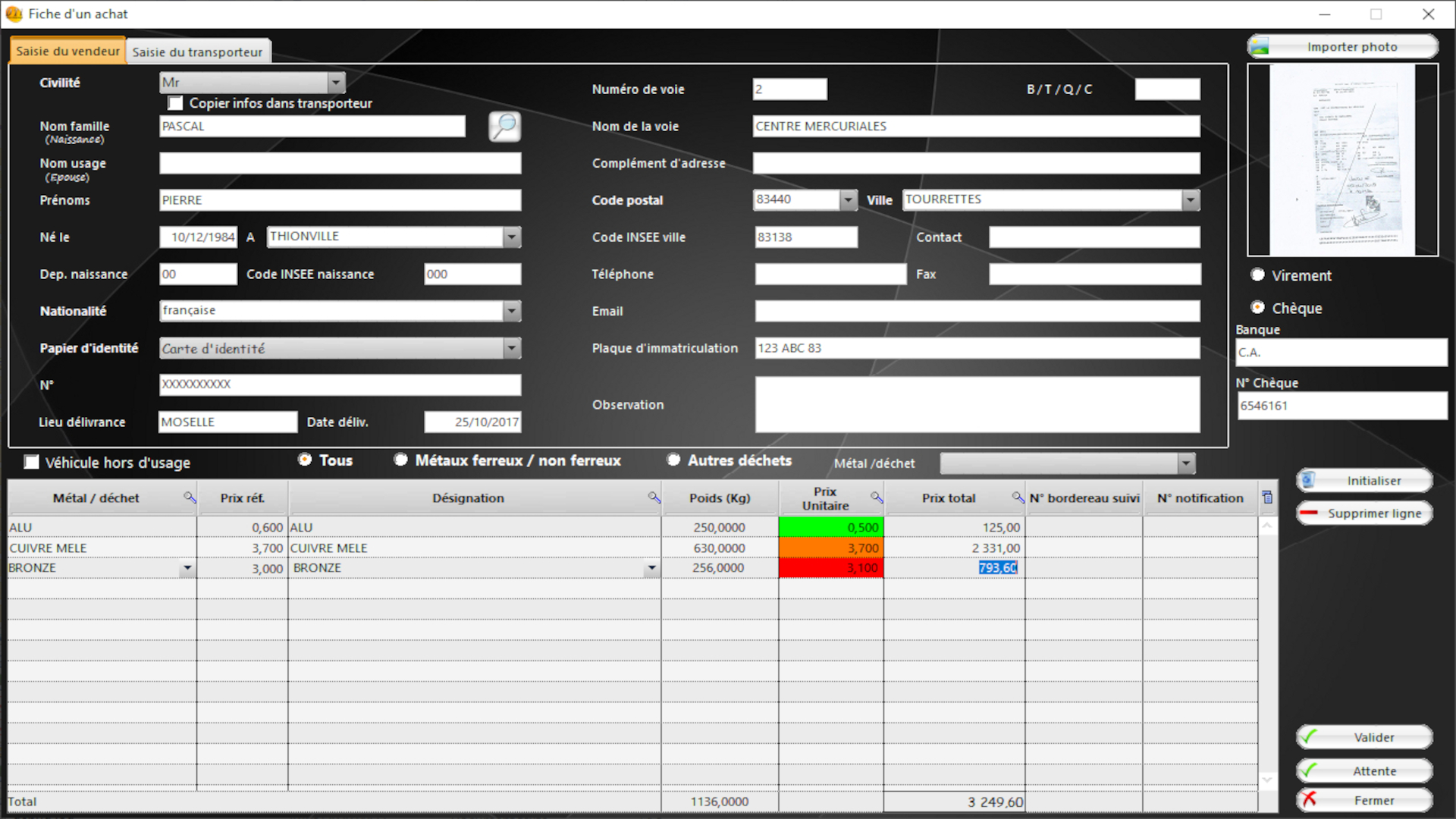Enable Copier infos dans transporteur checkbox
1456x819 pixels.
[x=176, y=103]
